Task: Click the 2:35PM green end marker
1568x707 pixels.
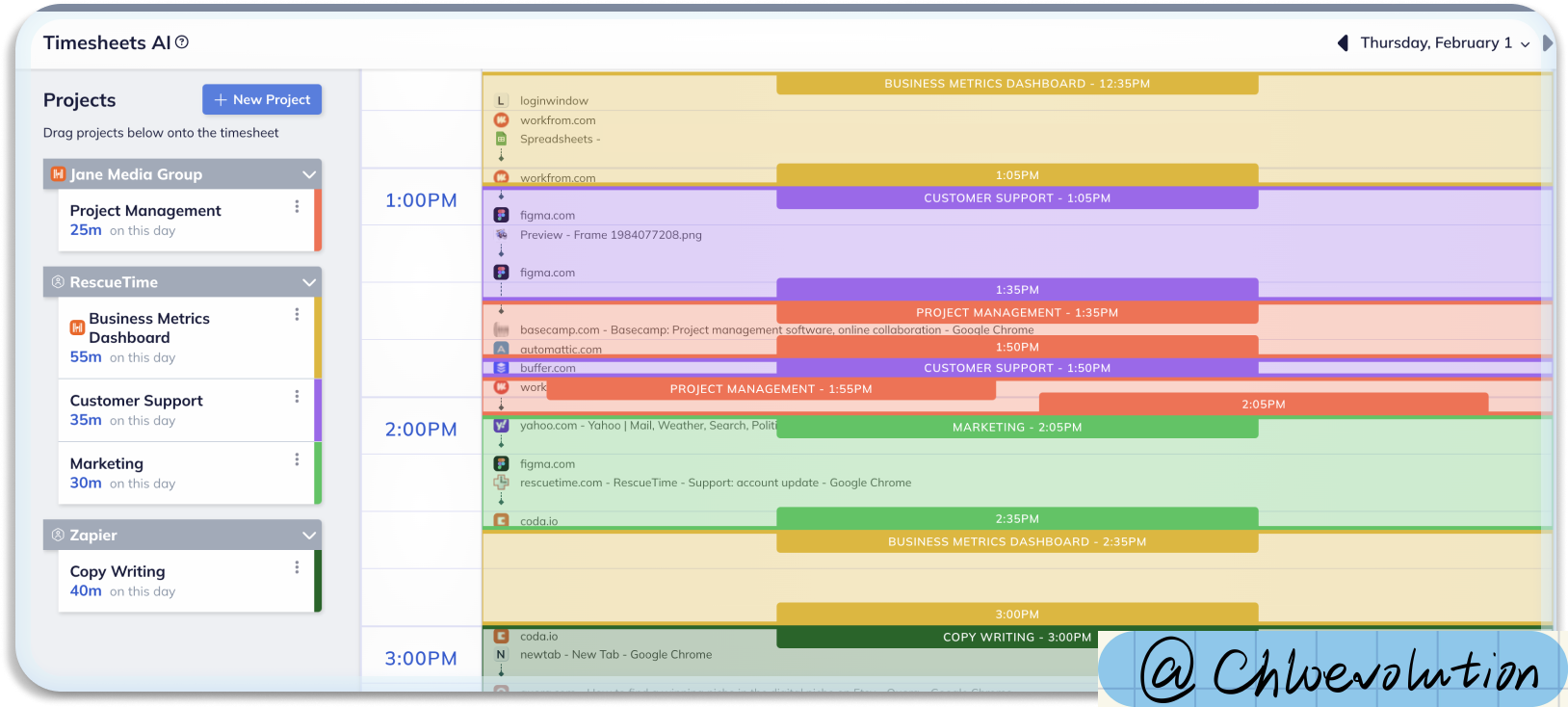Action: (x=1017, y=518)
